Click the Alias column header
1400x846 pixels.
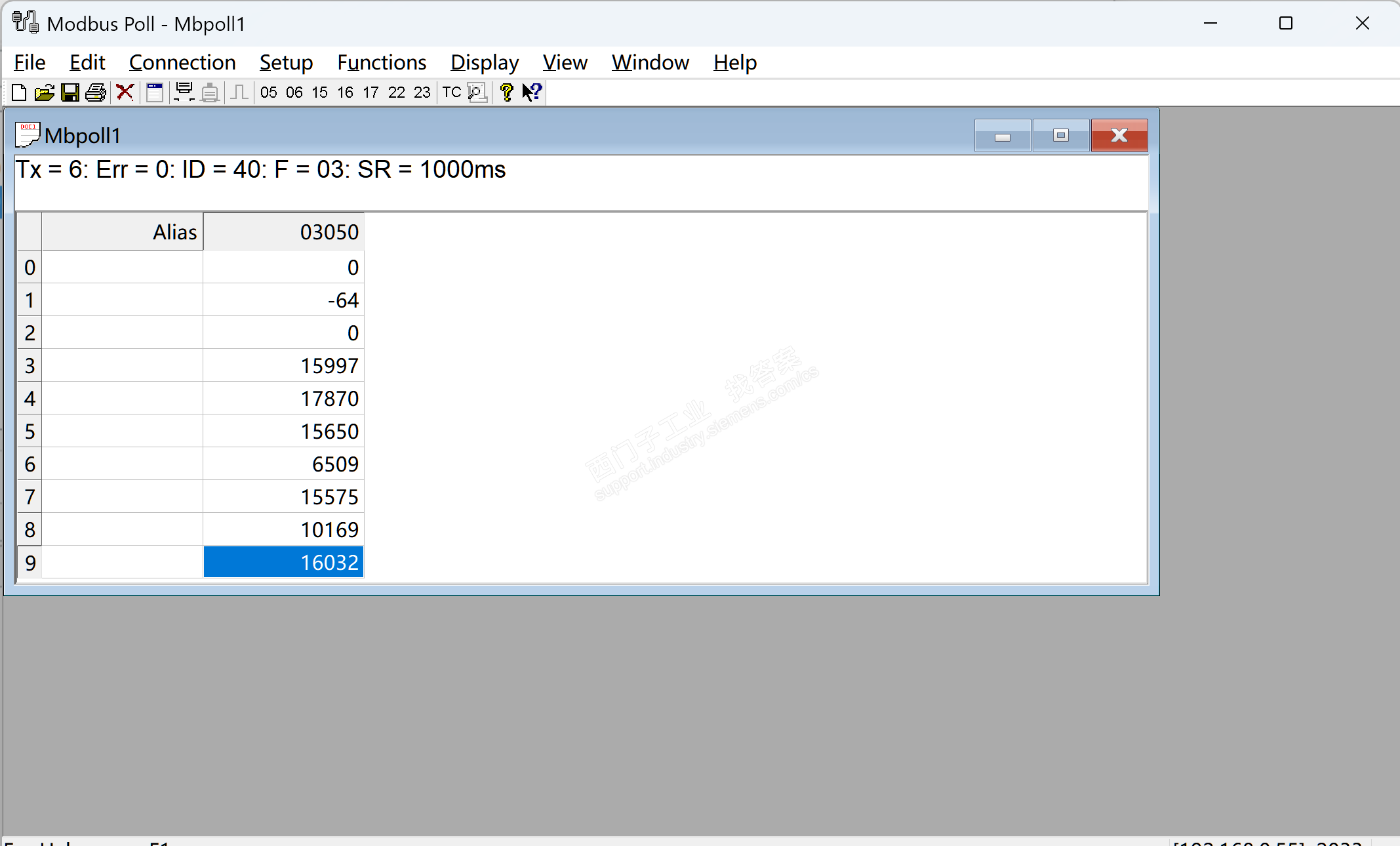123,232
